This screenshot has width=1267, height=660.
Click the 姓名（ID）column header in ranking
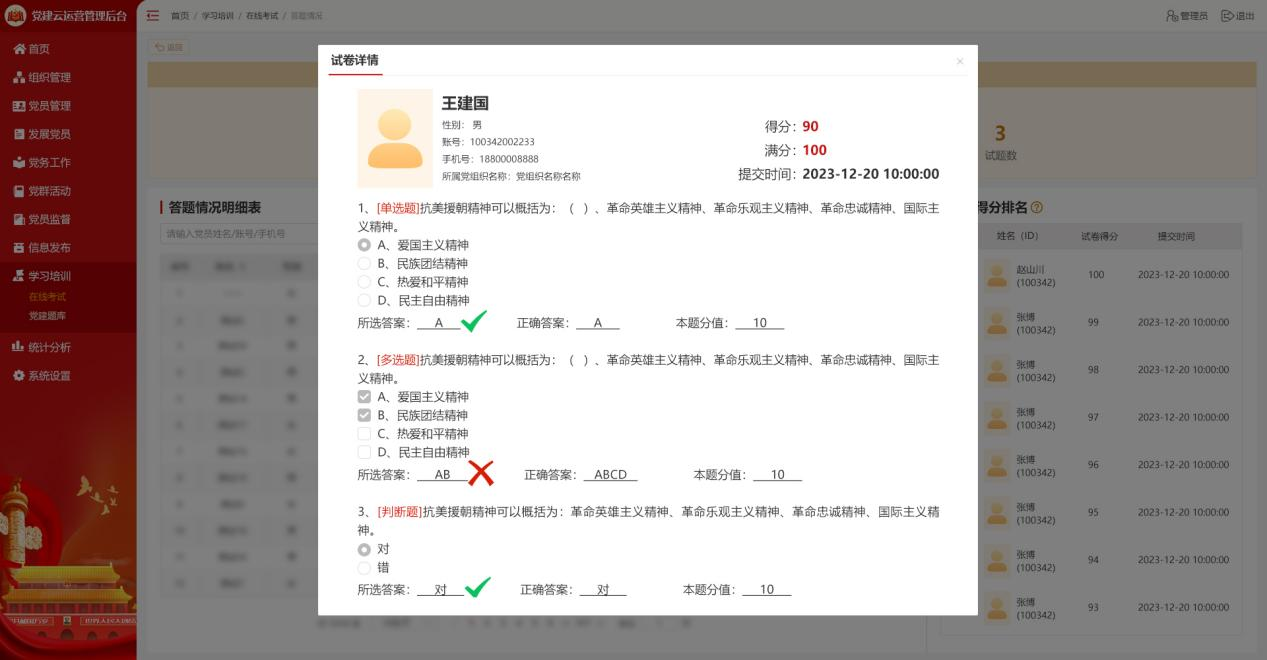pos(1020,236)
